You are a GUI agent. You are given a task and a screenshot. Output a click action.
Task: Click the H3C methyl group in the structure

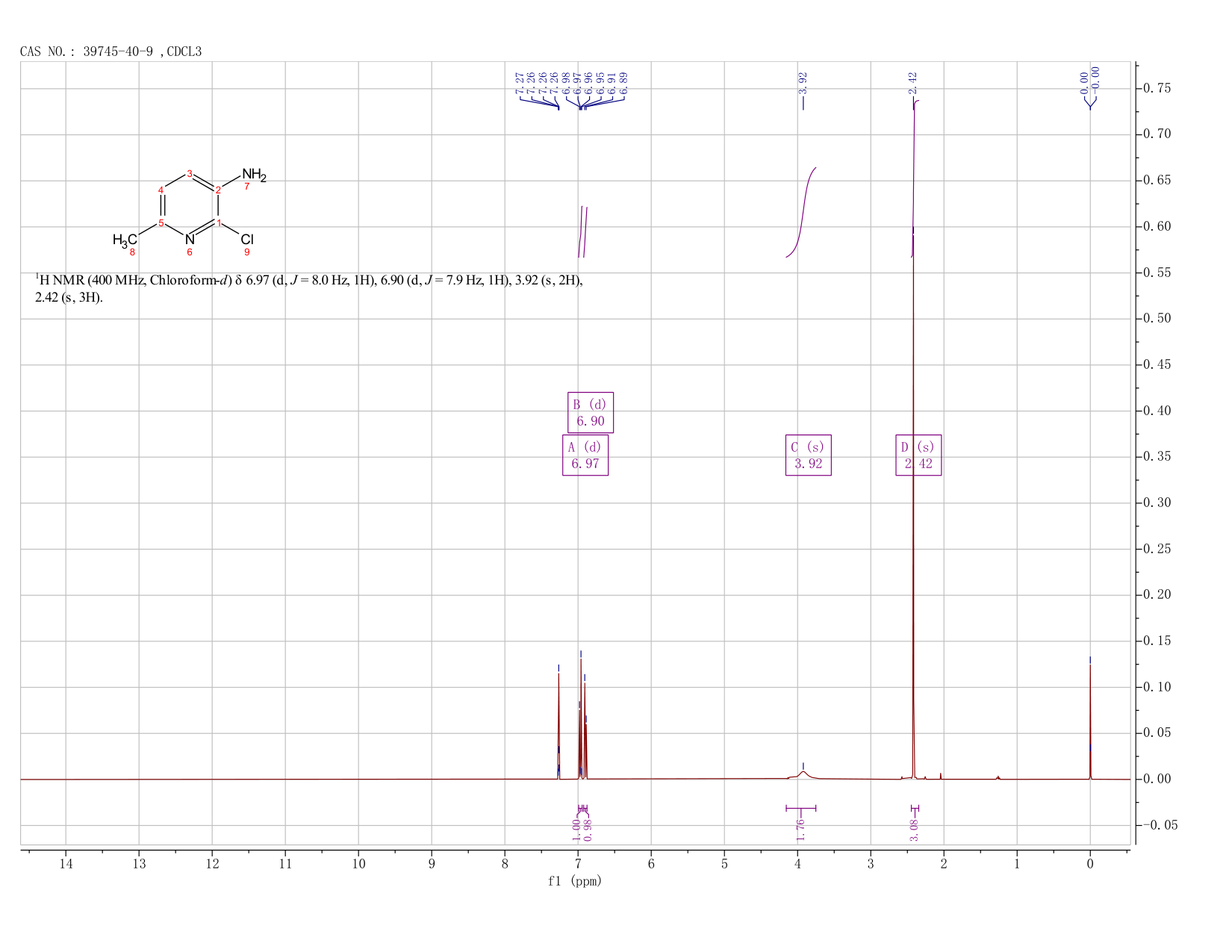125,240
